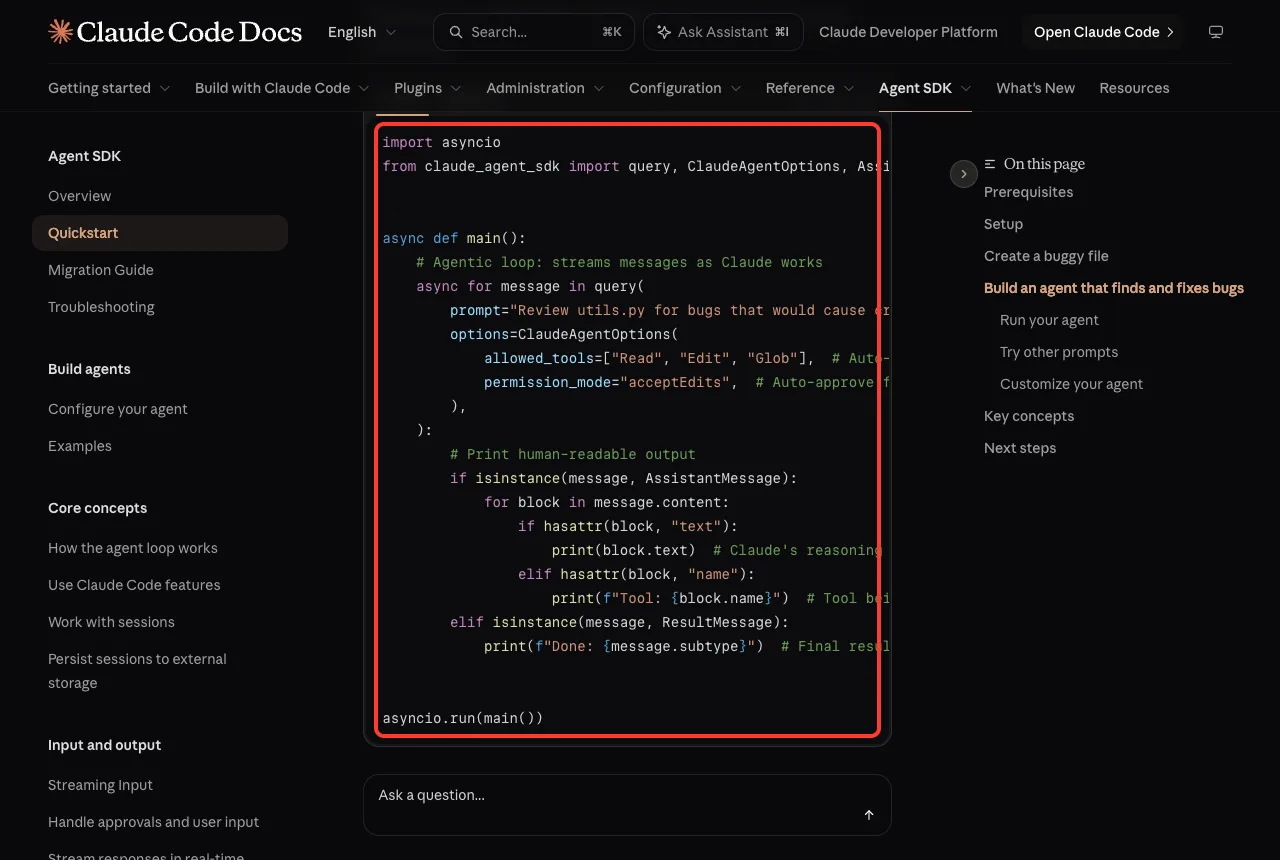Toggle the theme with the monitor icon

pyautogui.click(x=1216, y=32)
